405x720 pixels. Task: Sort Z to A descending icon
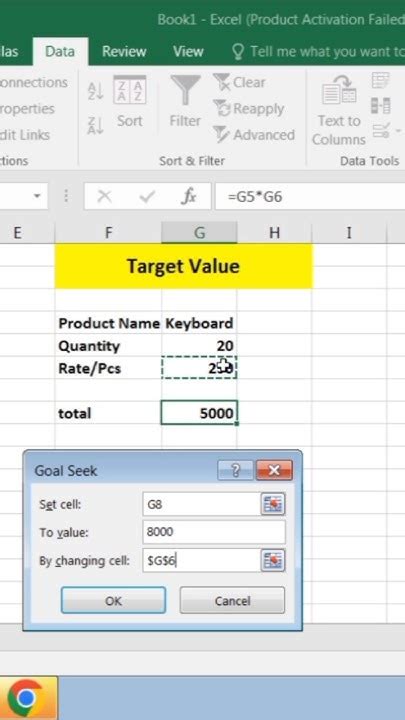pos(96,125)
